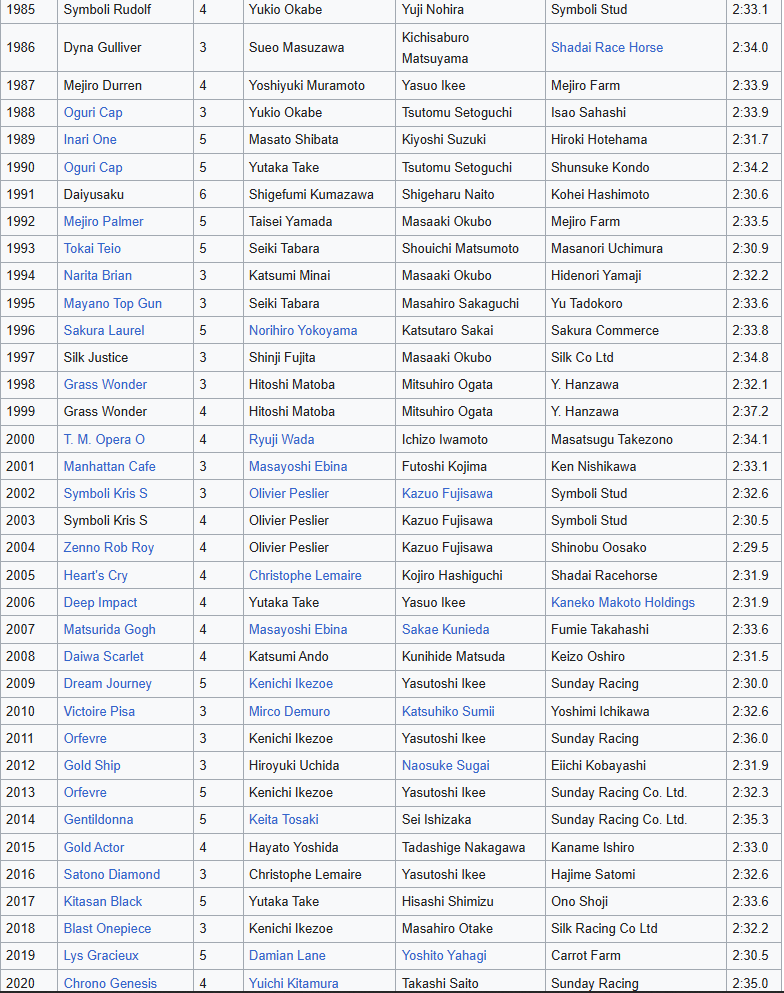Open the Mejiro Palmer link
The height and width of the screenshot is (993, 784).
[x=103, y=222]
